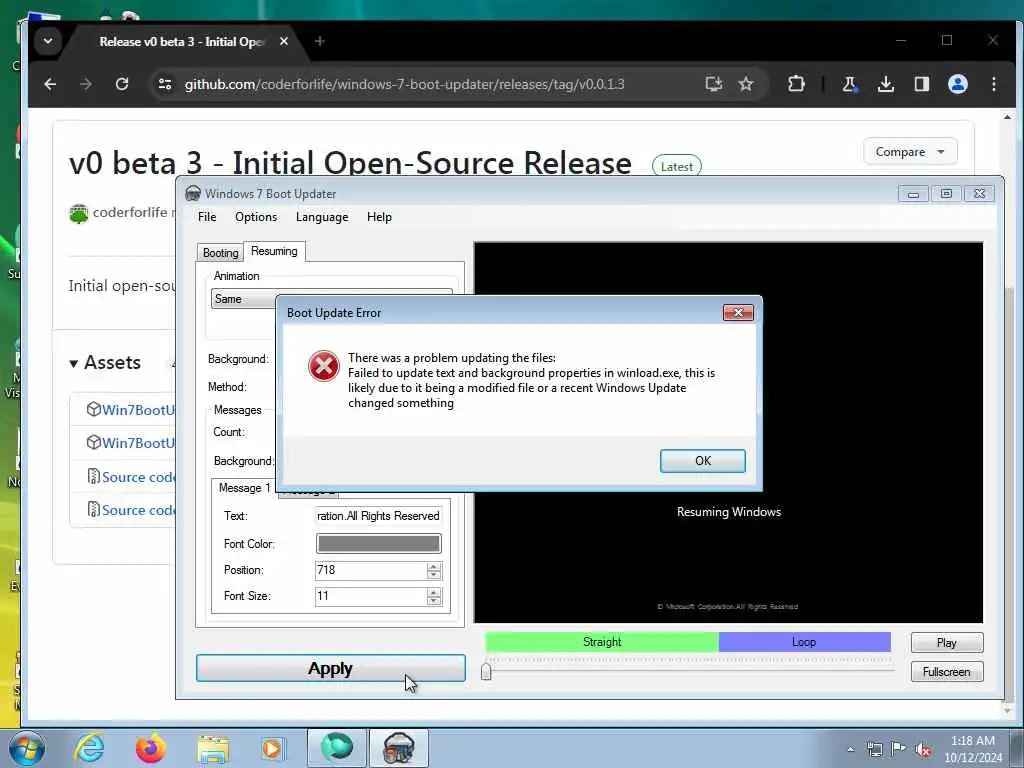Click the Windows 7 Boot Updater title icon
The width and height of the screenshot is (1024, 768).
[193, 193]
